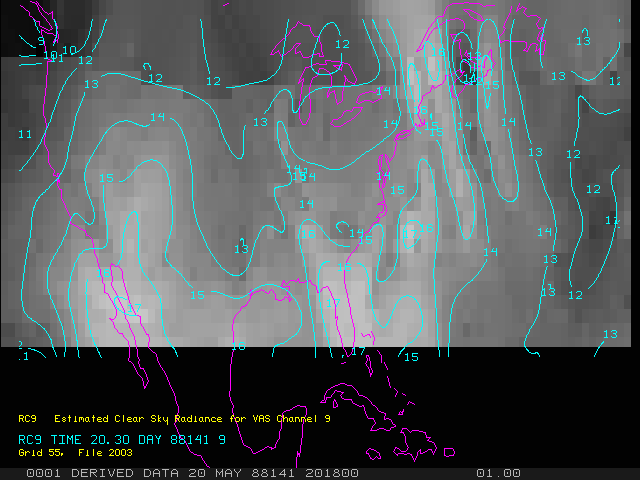Click contour label 13 in the top-right corner

tap(583, 41)
